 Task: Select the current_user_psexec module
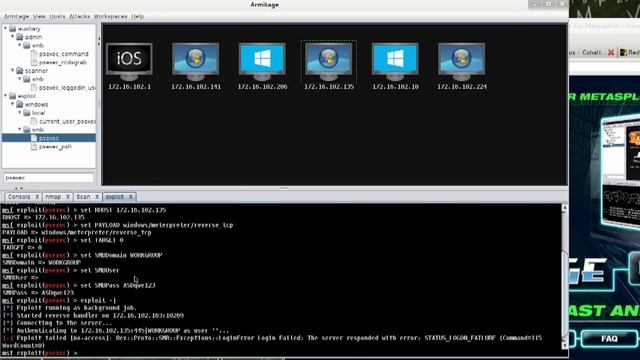67,121
